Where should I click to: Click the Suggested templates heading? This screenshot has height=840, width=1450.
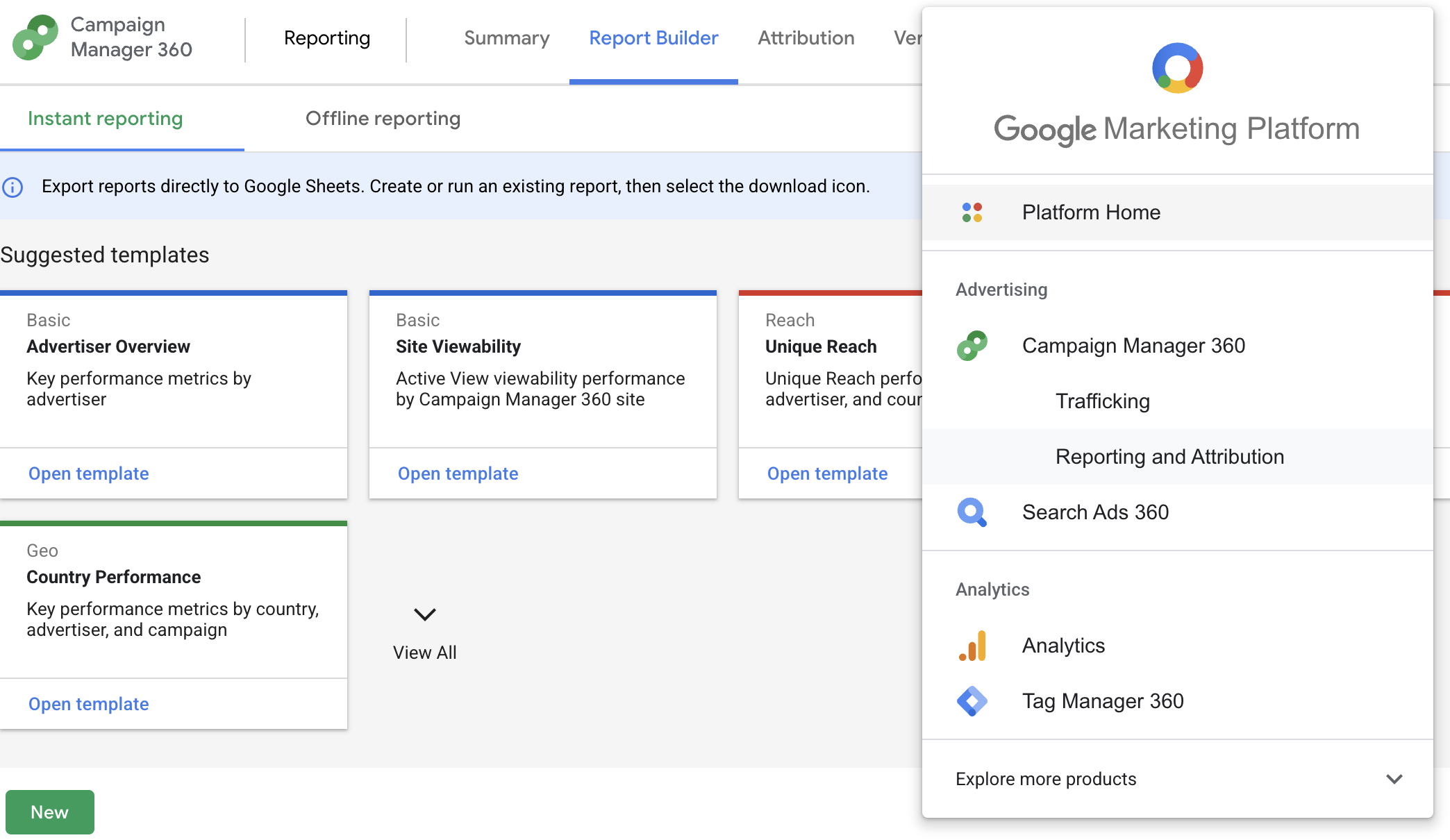[x=105, y=255]
